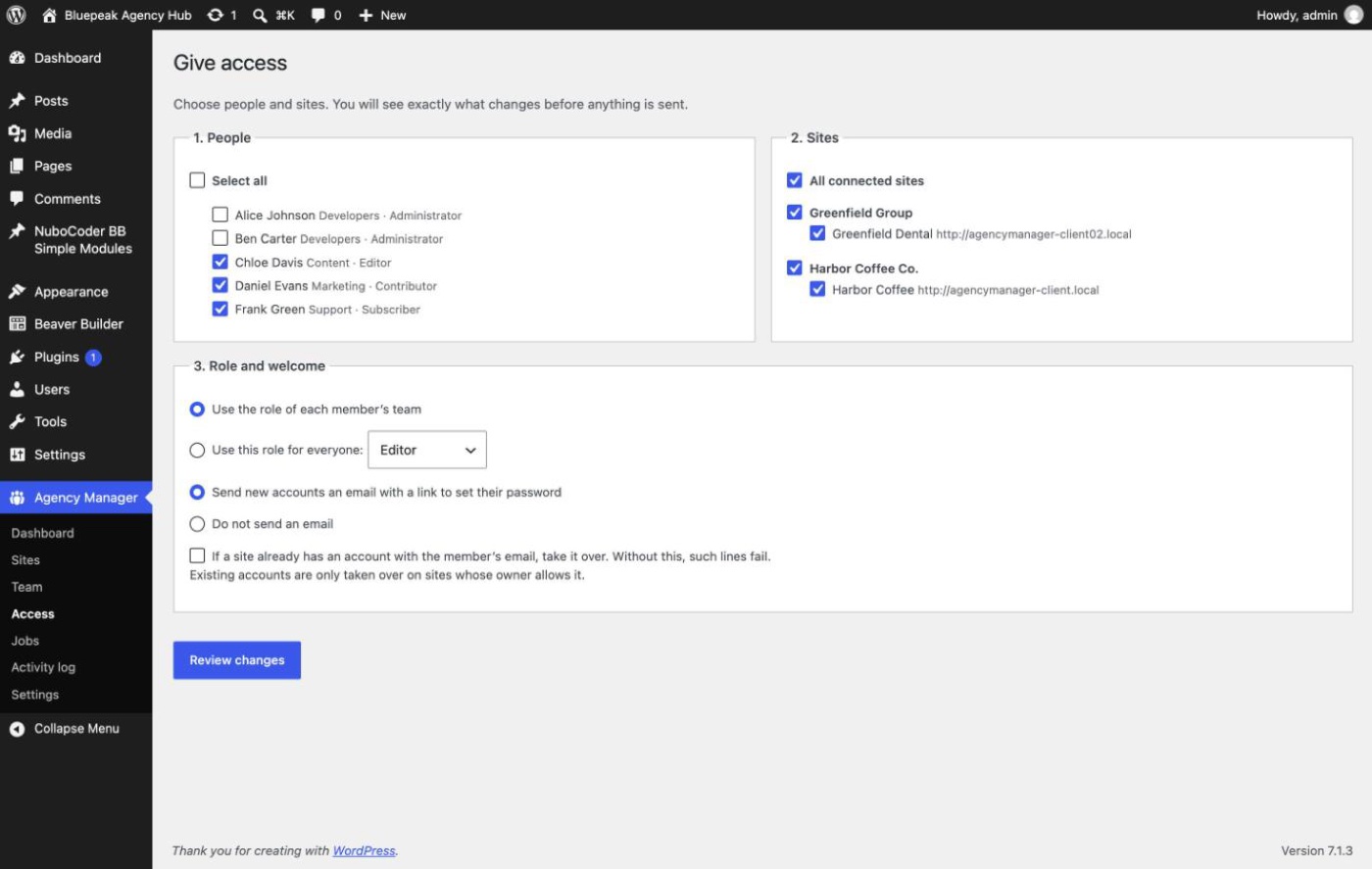Viewport: 1372px width, 869px height.
Task: Uncheck the Chloe Davis checkbox
Action: (x=220, y=262)
